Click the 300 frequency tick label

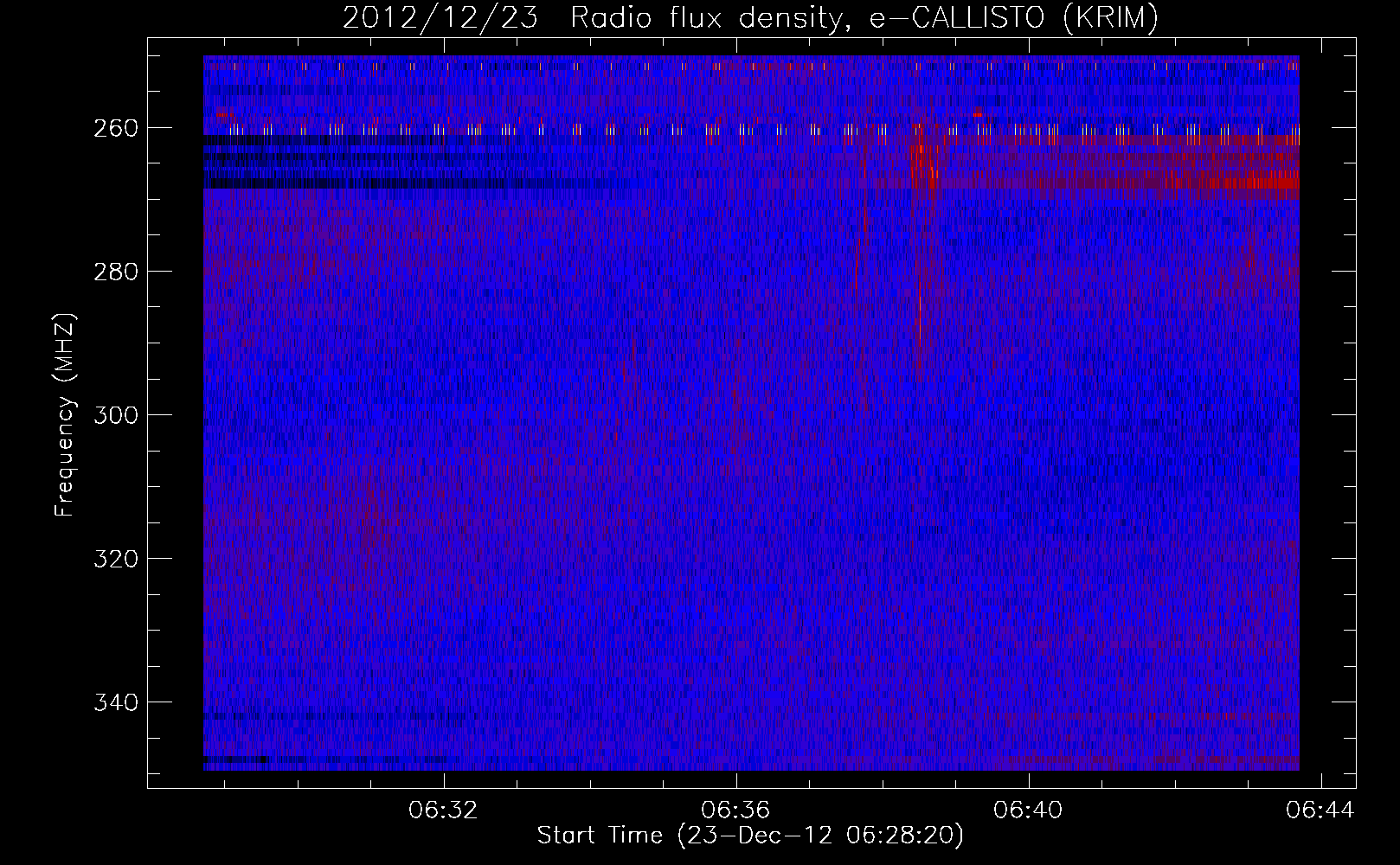116,415
